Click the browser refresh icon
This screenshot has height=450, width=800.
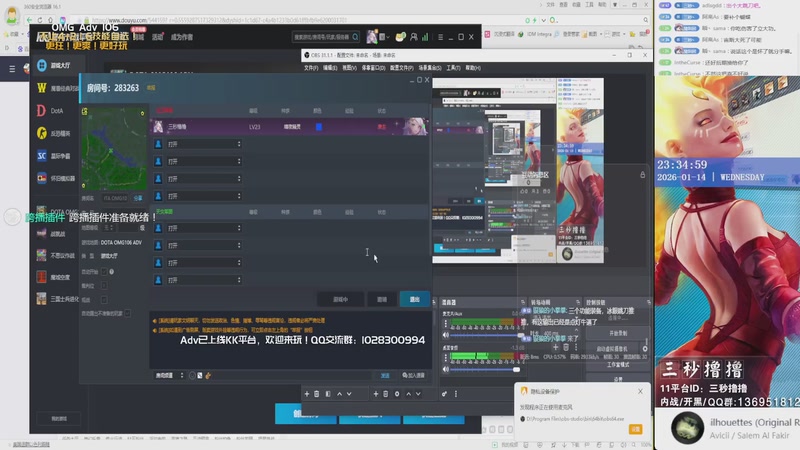40,20
